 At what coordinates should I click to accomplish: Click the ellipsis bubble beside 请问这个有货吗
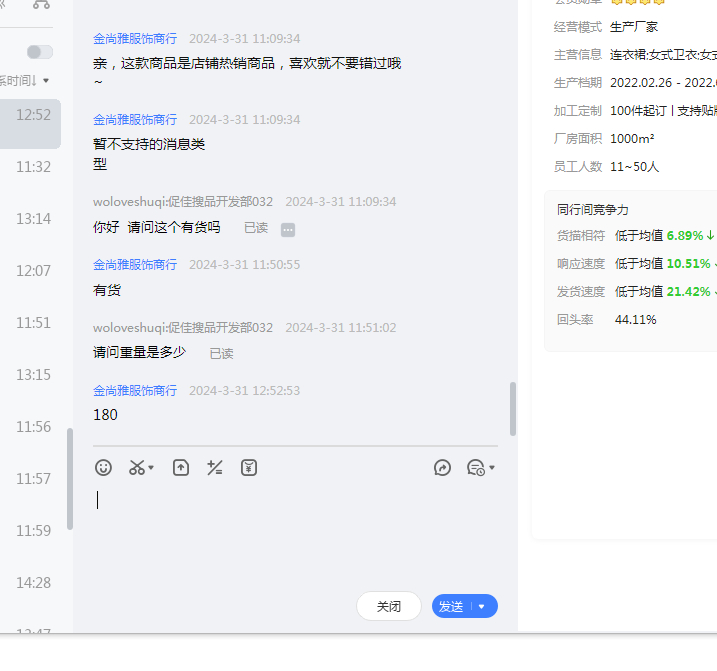click(x=288, y=229)
